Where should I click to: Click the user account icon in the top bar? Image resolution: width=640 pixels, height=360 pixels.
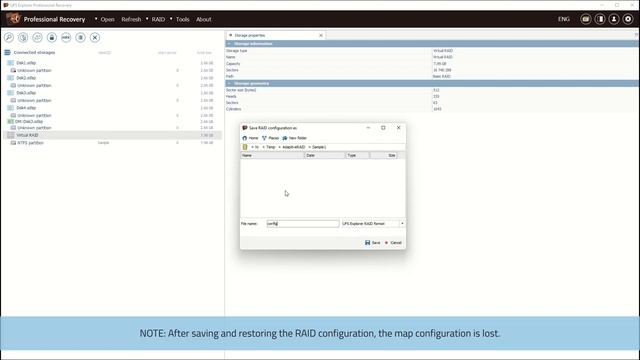click(x=614, y=19)
